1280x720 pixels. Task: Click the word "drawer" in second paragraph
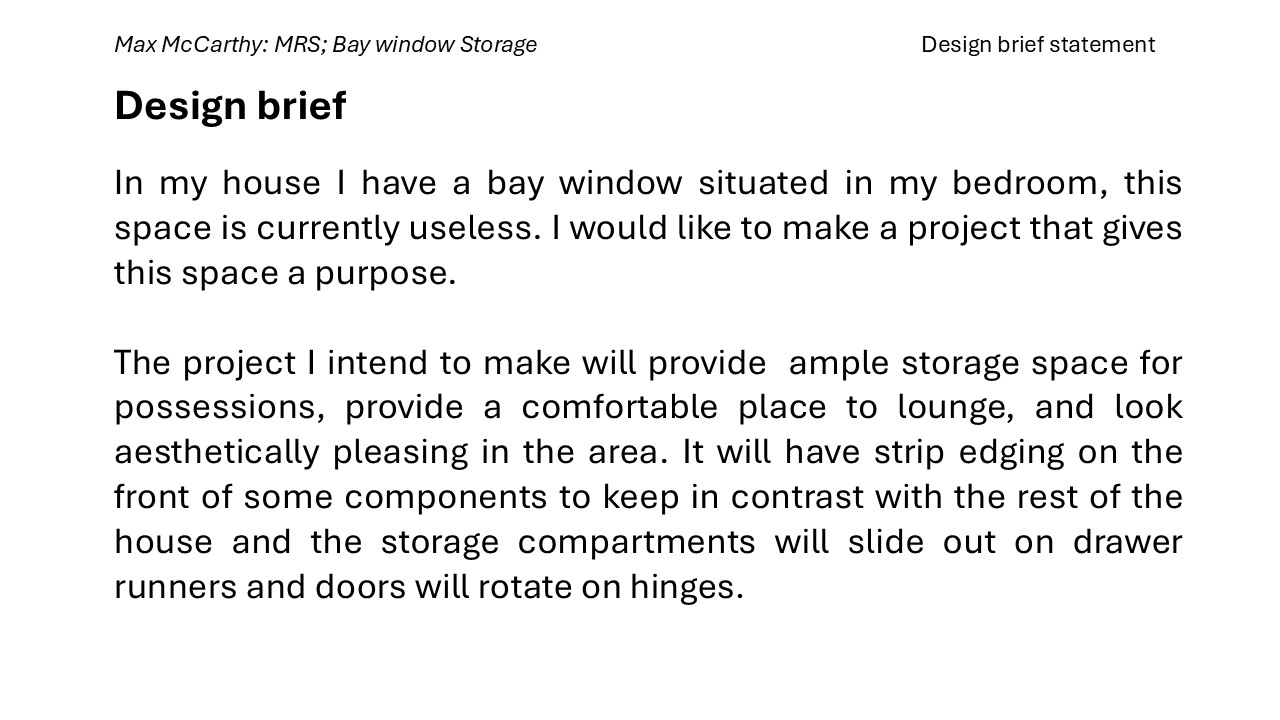click(1127, 542)
